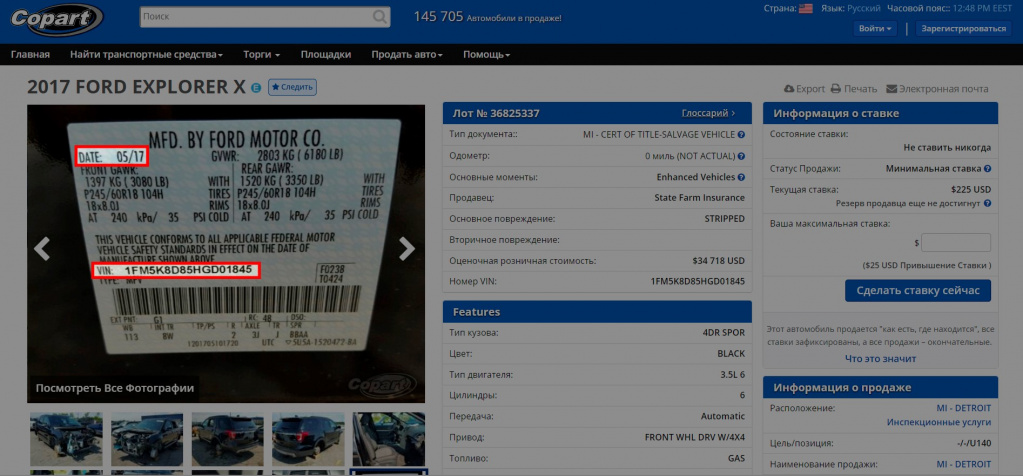Click the Зарегистрироваться button
Viewport: 1023px width, 476px height.
(964, 29)
